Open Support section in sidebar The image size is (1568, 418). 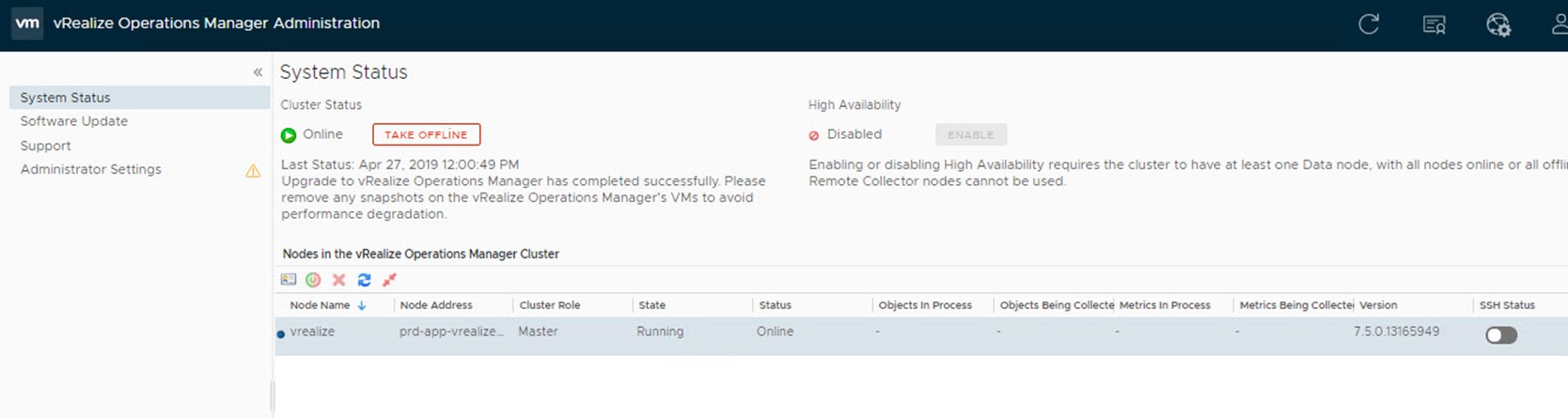pos(46,146)
